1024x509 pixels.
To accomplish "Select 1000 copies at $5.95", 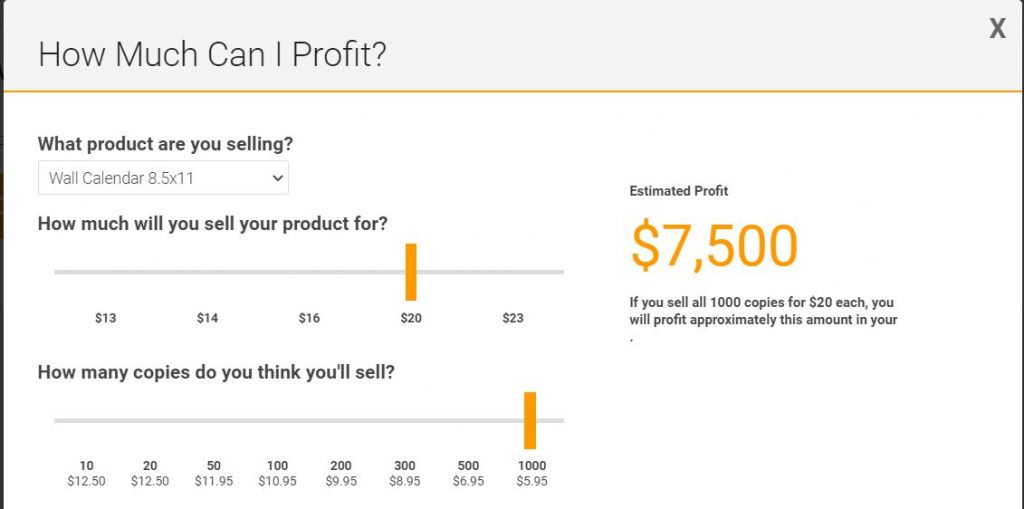I will point(532,474).
